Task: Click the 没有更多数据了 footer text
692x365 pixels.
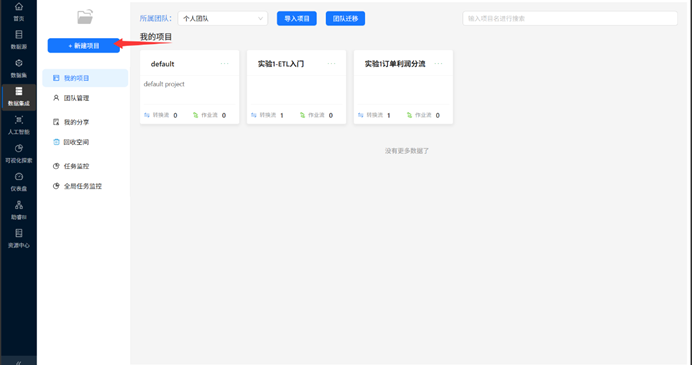Action: tap(407, 151)
